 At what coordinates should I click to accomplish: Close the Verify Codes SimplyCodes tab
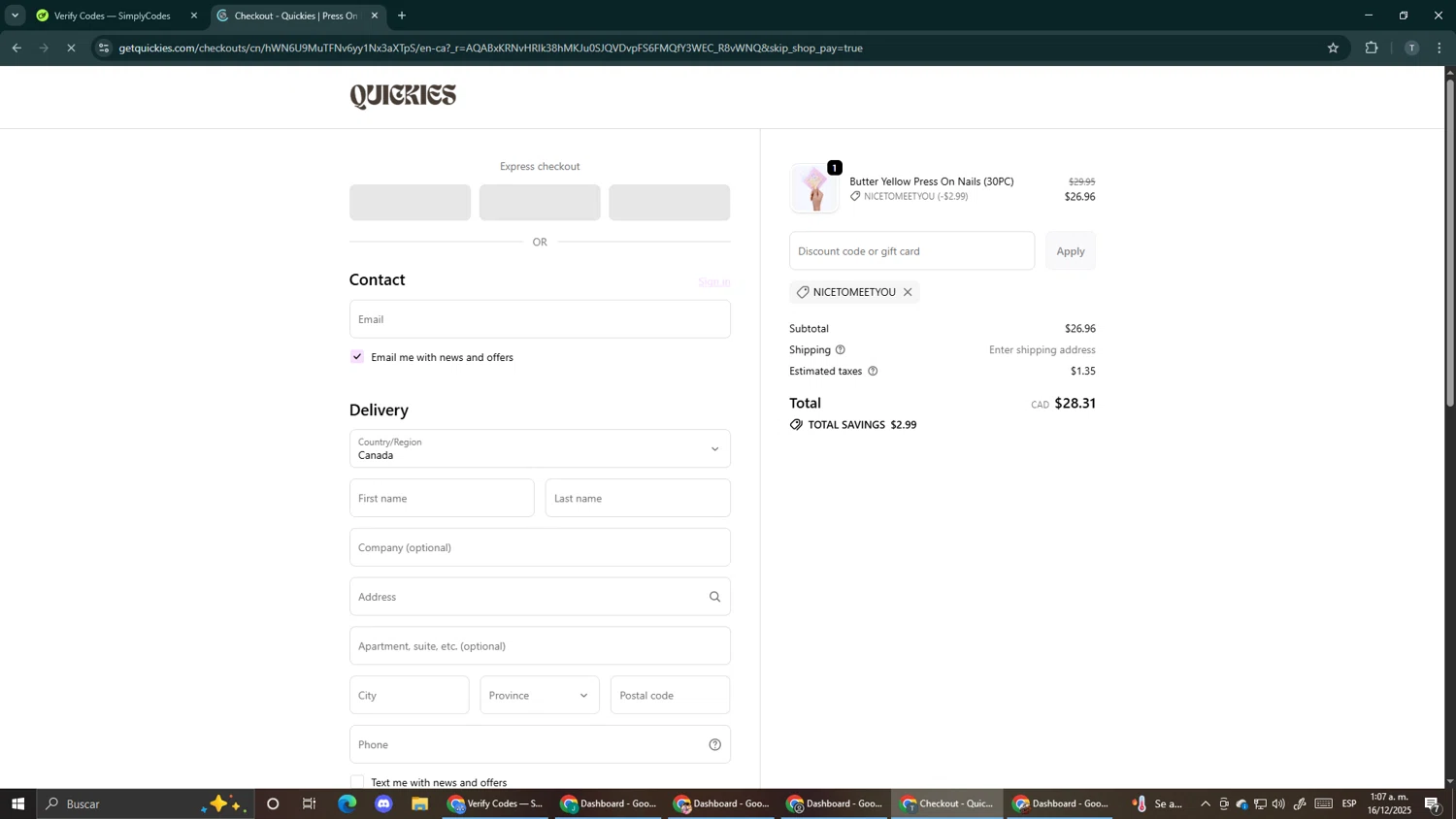[x=194, y=16]
